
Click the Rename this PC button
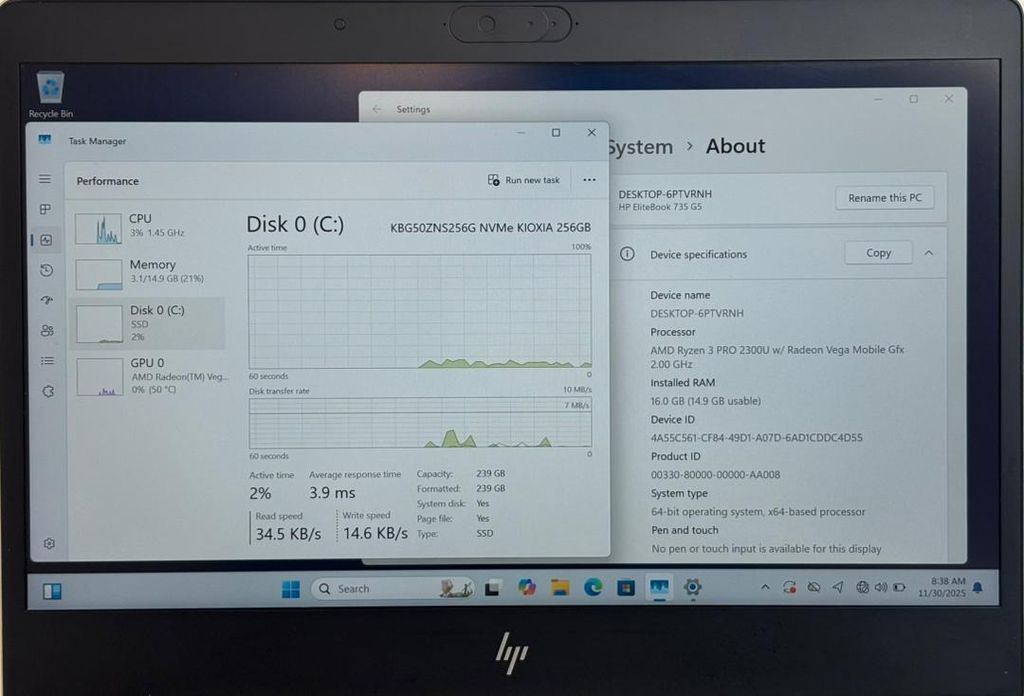point(884,198)
